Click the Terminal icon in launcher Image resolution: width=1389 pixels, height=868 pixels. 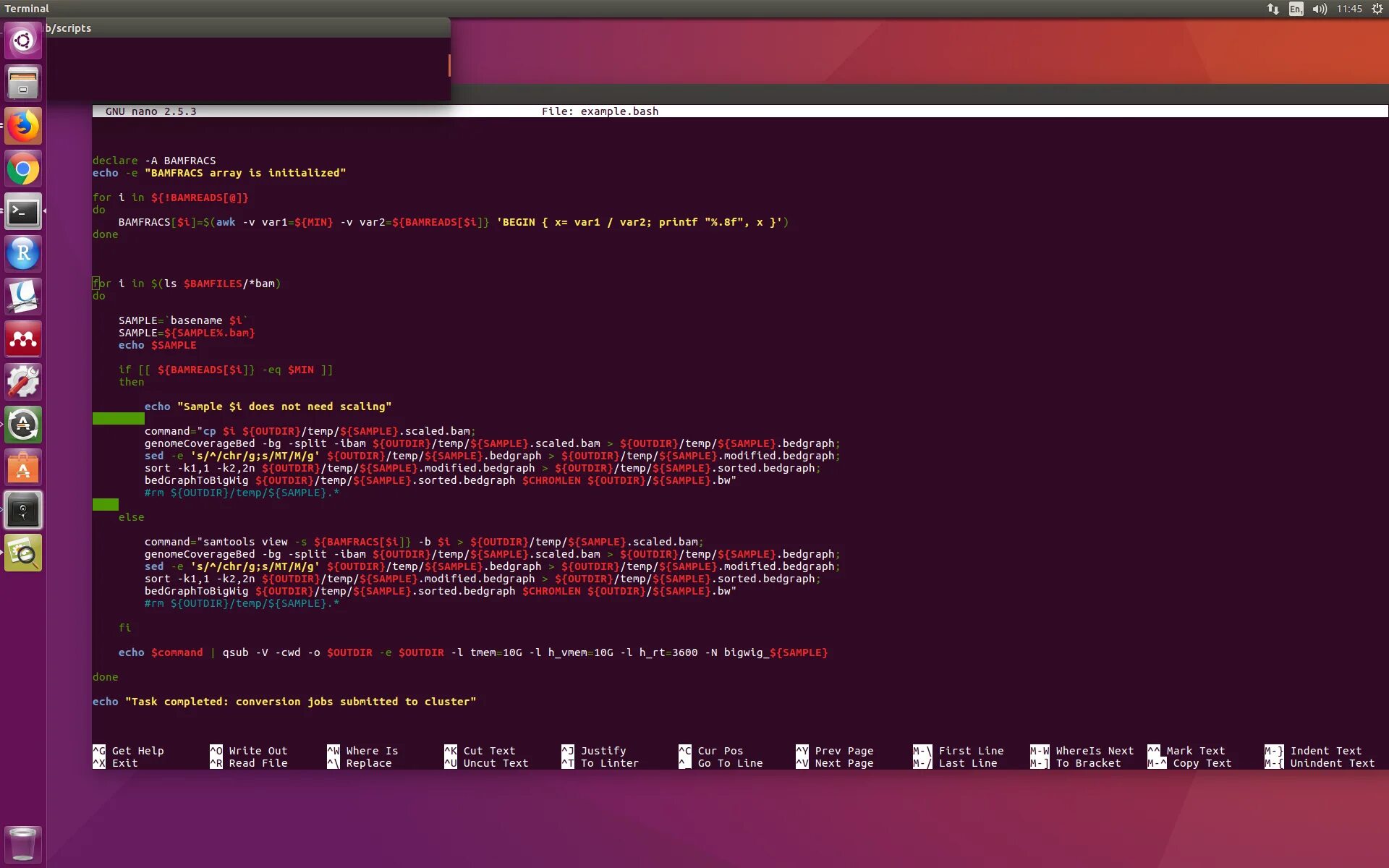[x=23, y=212]
